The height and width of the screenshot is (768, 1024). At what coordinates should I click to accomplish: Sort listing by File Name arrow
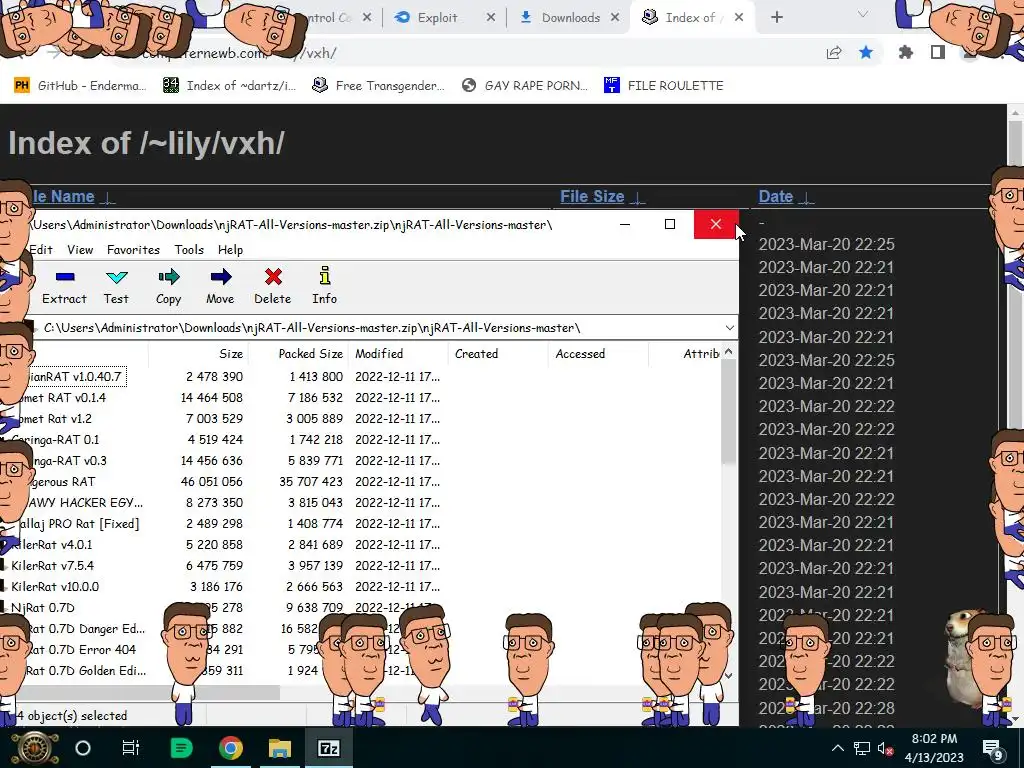point(107,197)
